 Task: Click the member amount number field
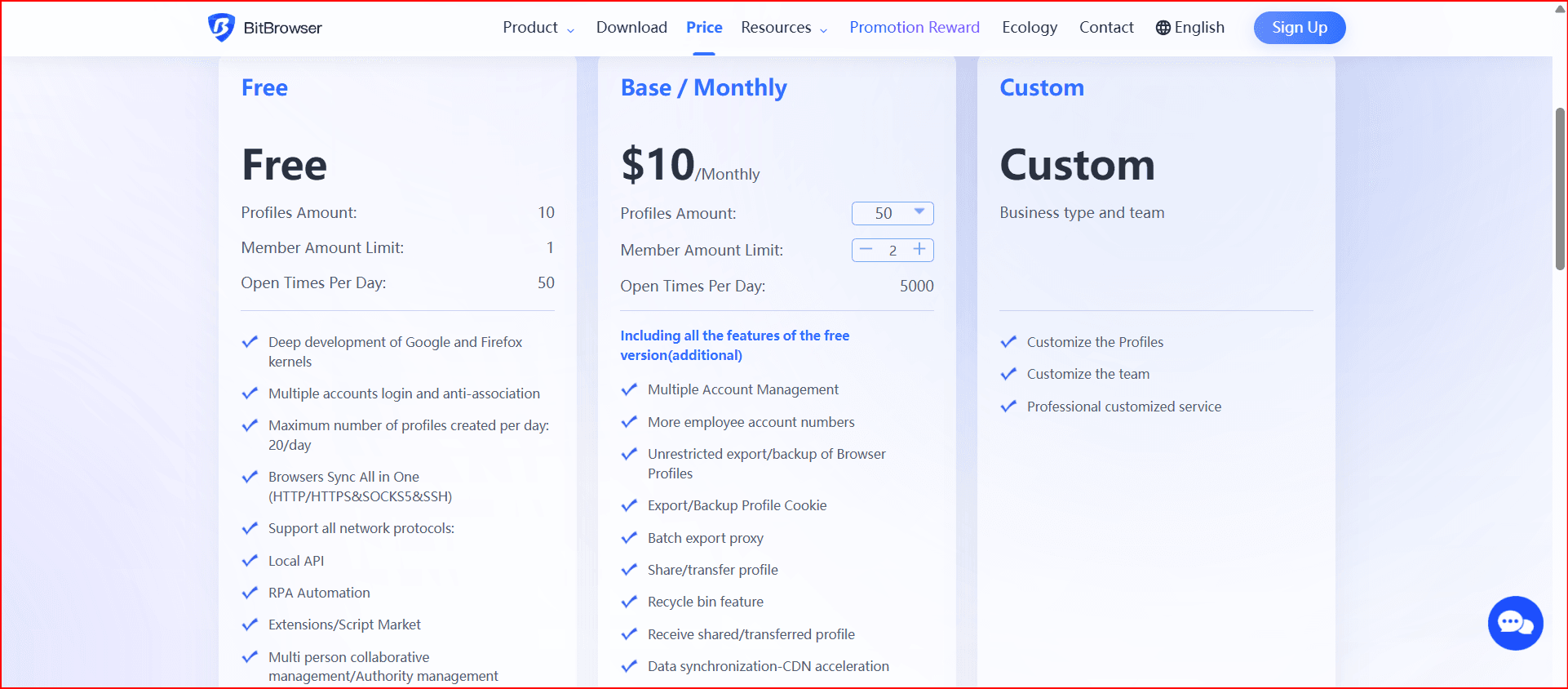pyautogui.click(x=893, y=251)
